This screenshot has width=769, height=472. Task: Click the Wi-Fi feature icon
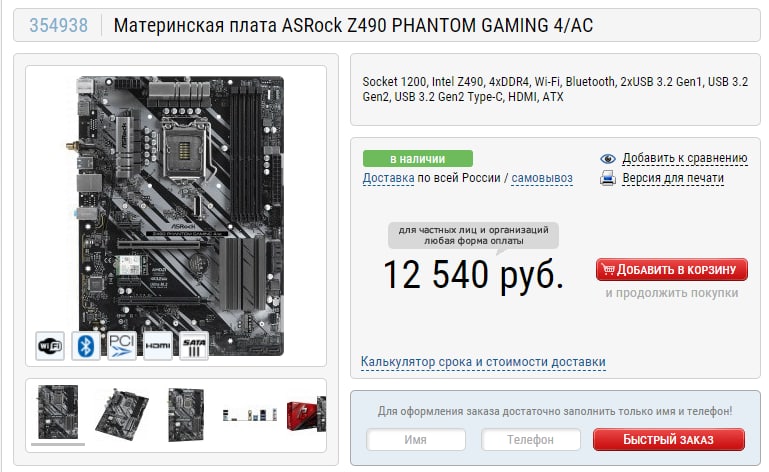[x=50, y=346]
